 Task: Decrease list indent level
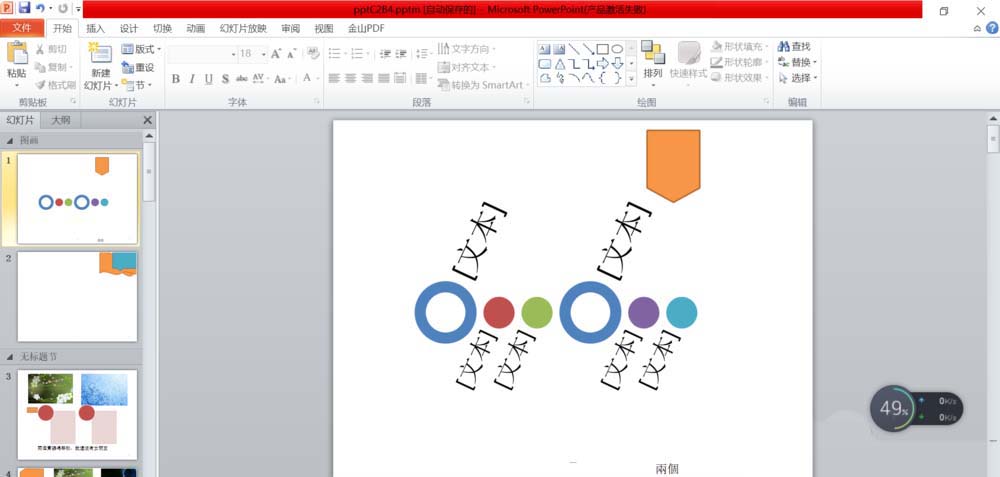click(x=385, y=54)
